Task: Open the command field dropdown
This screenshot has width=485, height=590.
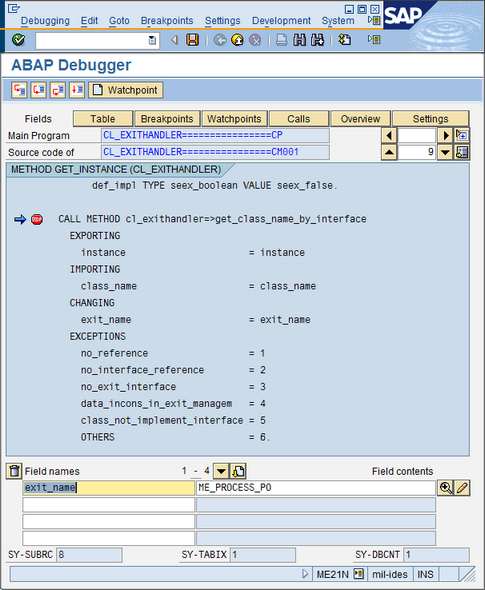Action: (x=152, y=40)
